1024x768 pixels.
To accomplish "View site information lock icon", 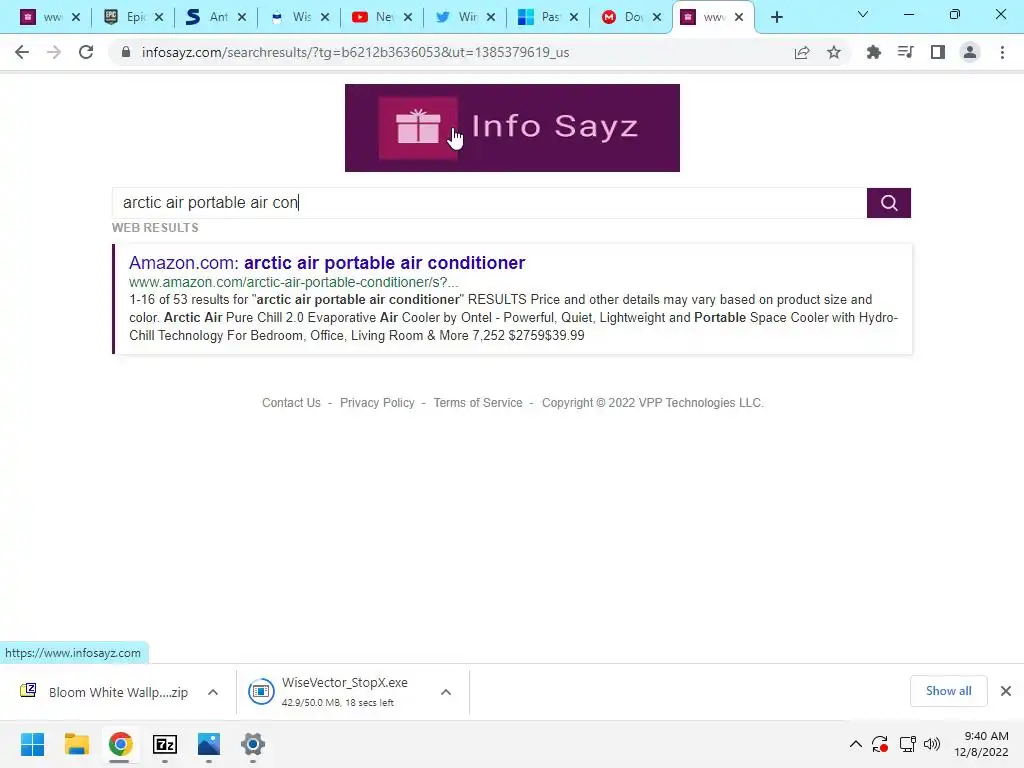I will click(126, 52).
